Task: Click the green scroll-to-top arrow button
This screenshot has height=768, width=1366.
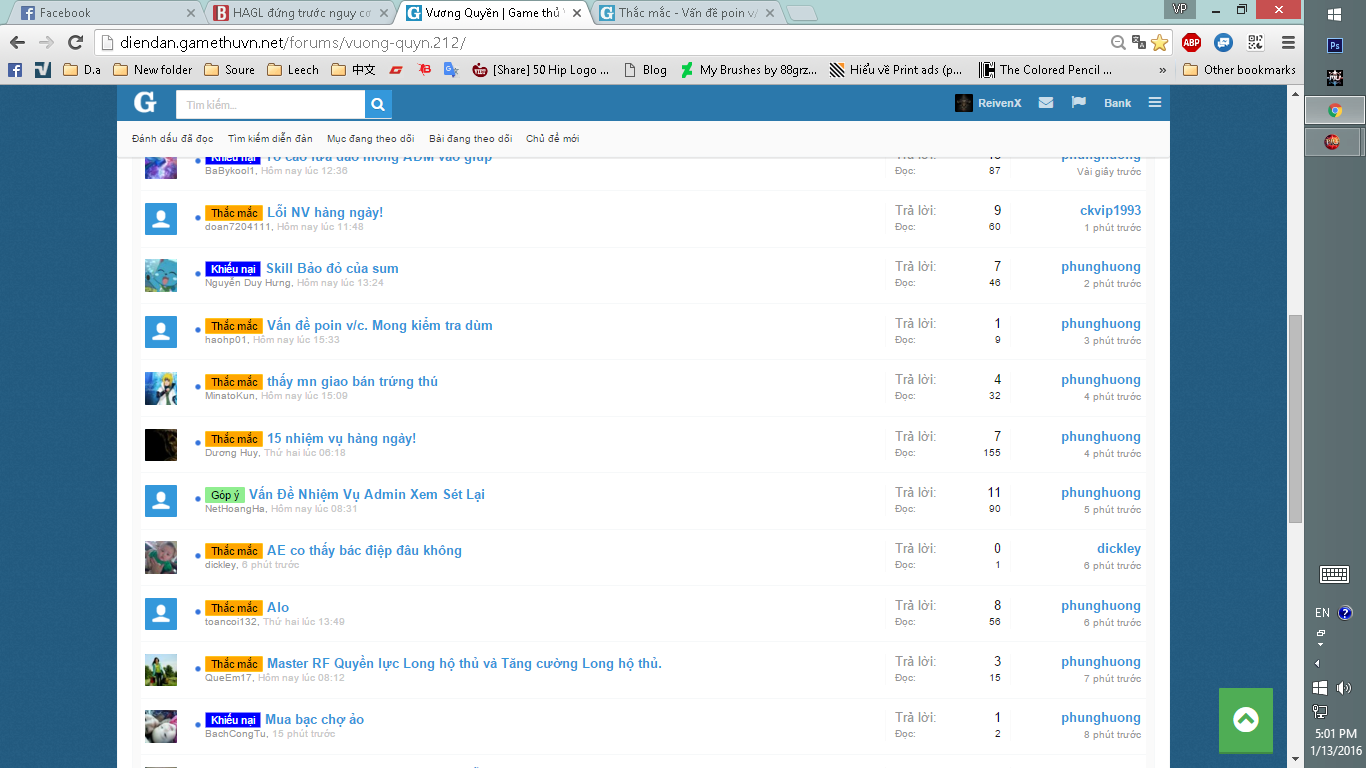Action: click(1245, 720)
